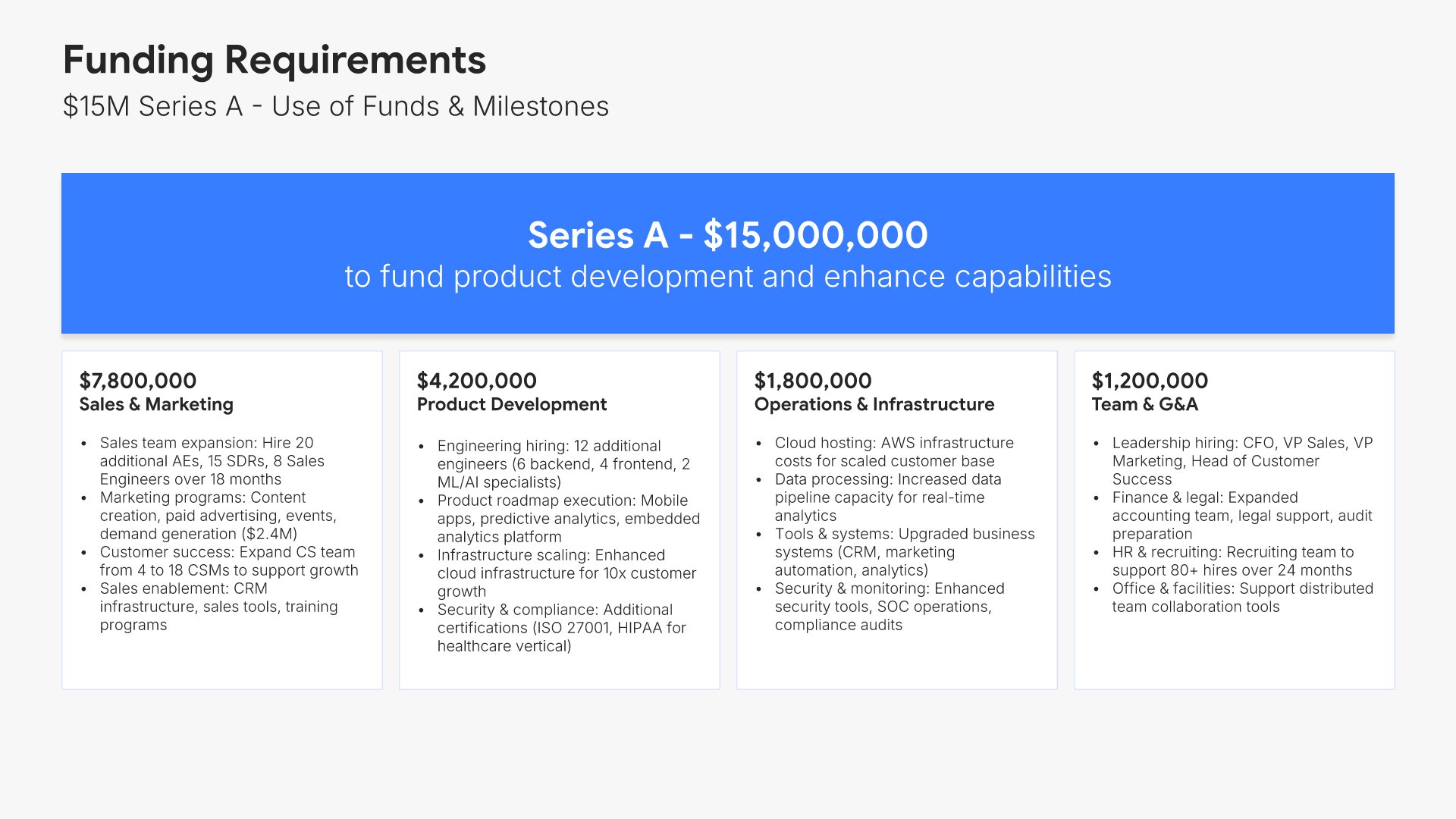Click the Security & monitoring bullet in Operations
The width and height of the screenshot is (1456, 819).
click(889, 607)
